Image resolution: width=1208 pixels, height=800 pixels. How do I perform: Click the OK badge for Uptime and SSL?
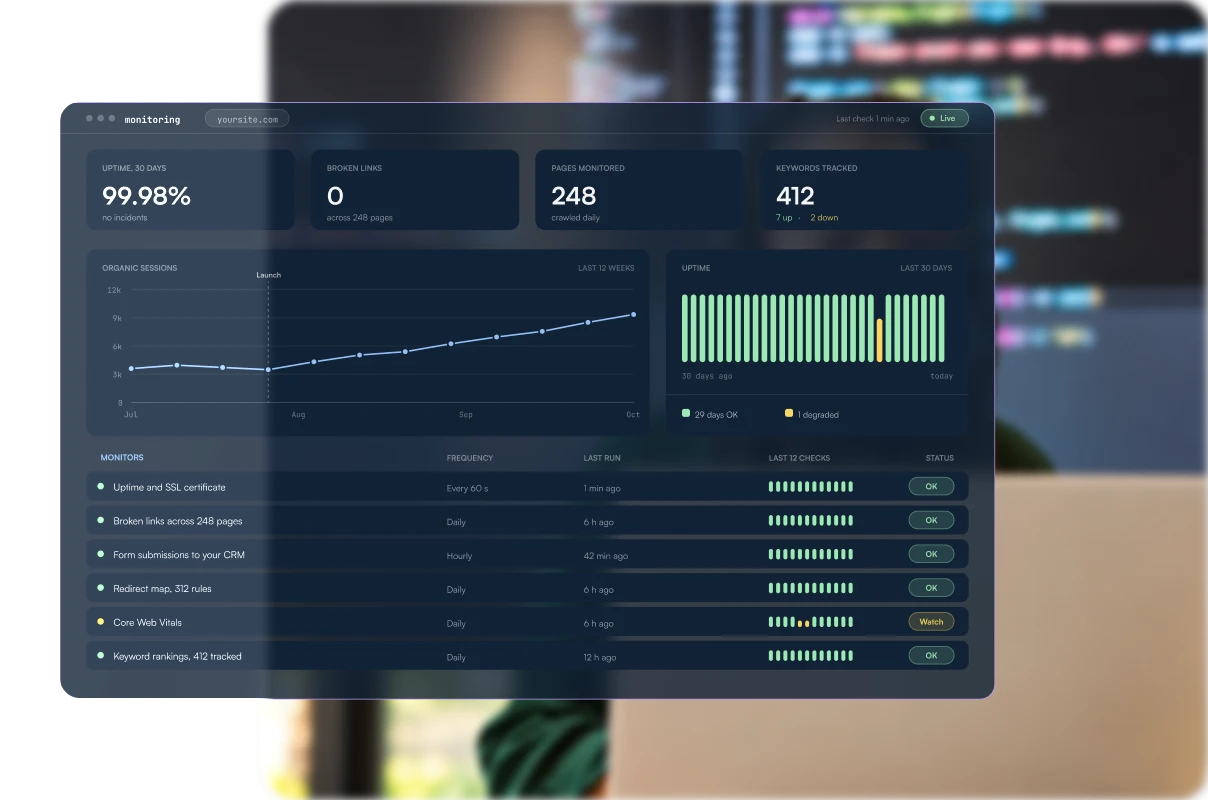coord(931,487)
